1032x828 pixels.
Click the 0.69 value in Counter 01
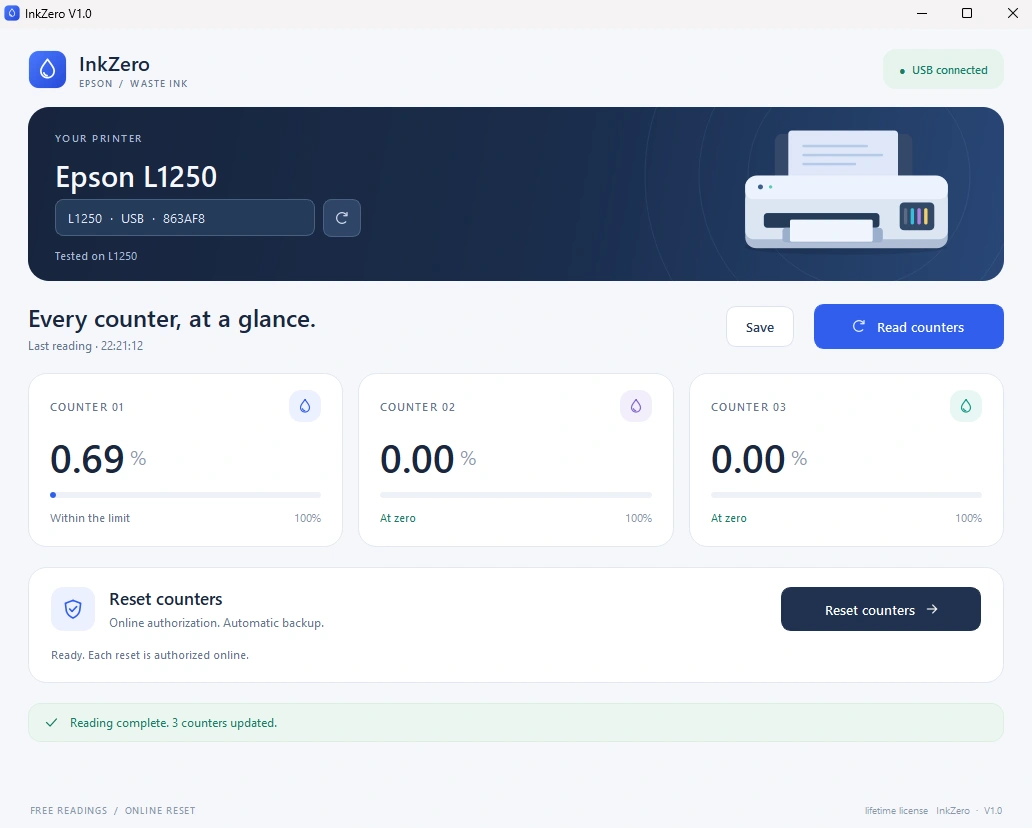[x=87, y=459]
